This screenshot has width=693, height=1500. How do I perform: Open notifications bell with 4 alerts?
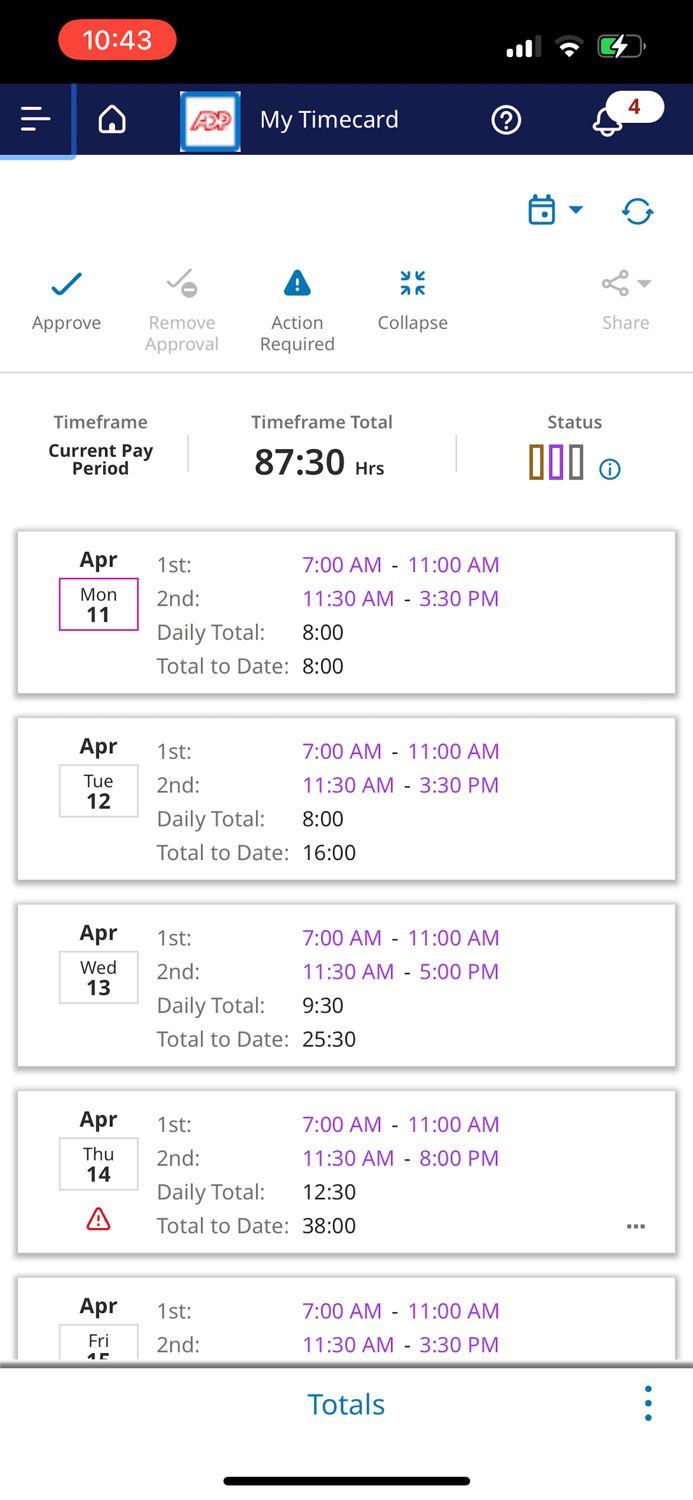[x=608, y=121]
